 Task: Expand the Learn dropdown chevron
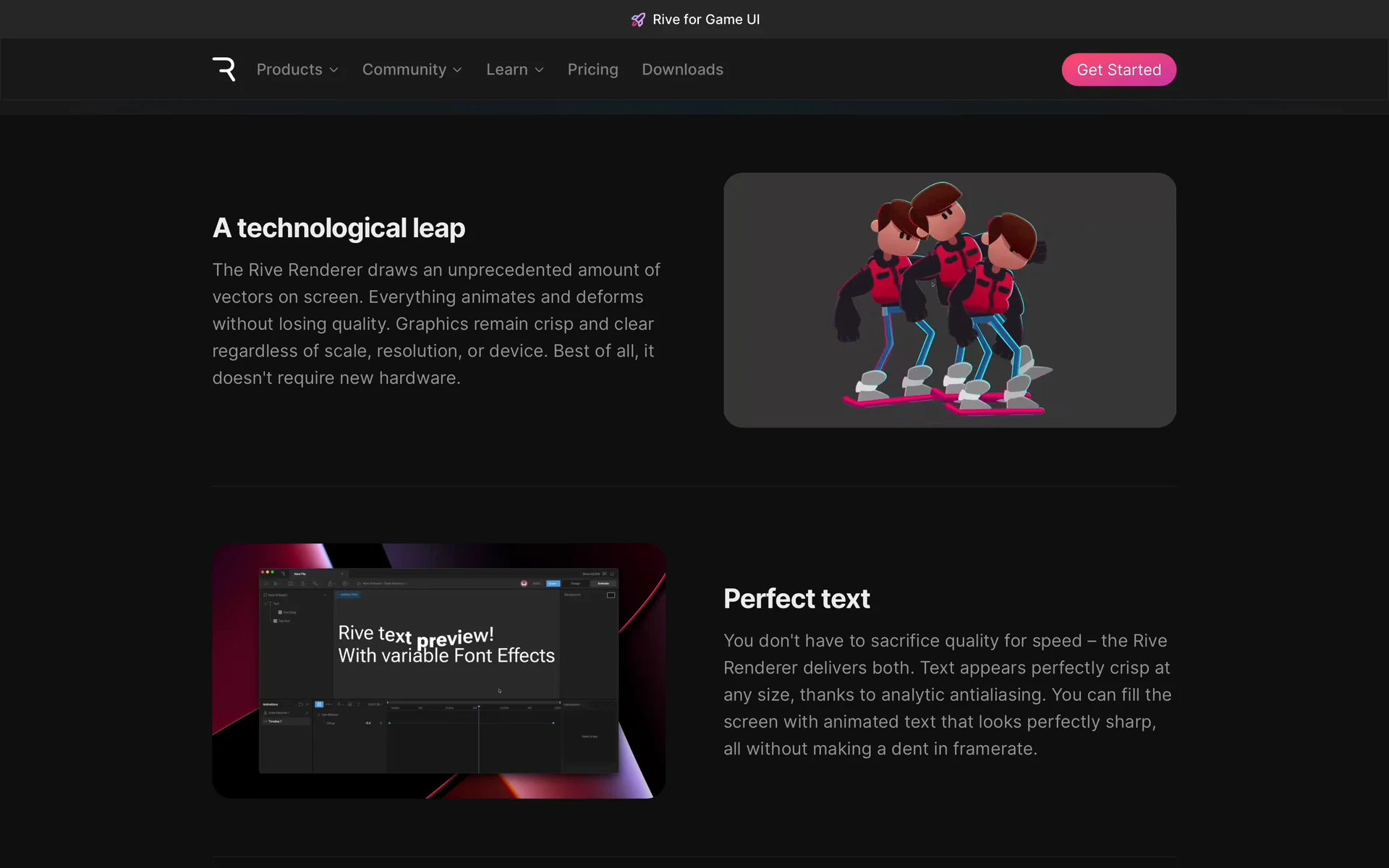(539, 70)
